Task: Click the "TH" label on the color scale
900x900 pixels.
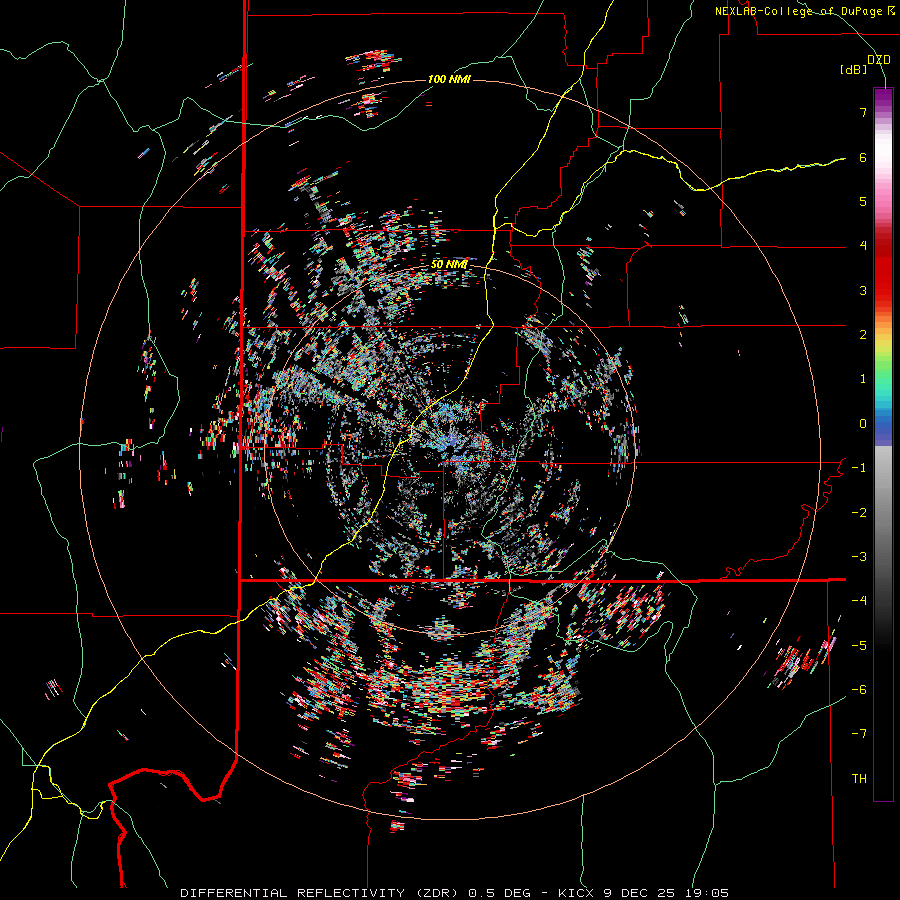Action: pyautogui.click(x=859, y=779)
